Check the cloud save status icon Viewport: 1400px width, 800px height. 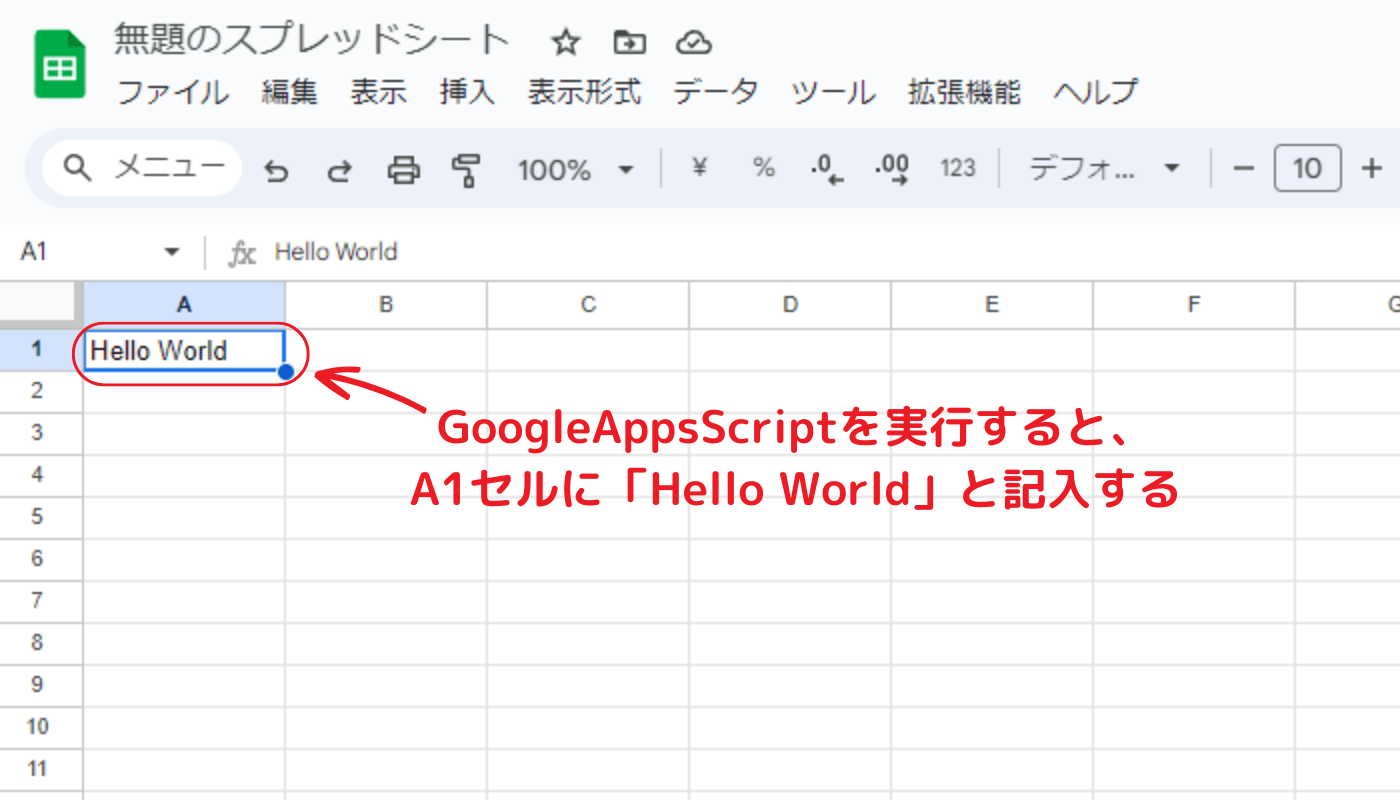point(693,42)
